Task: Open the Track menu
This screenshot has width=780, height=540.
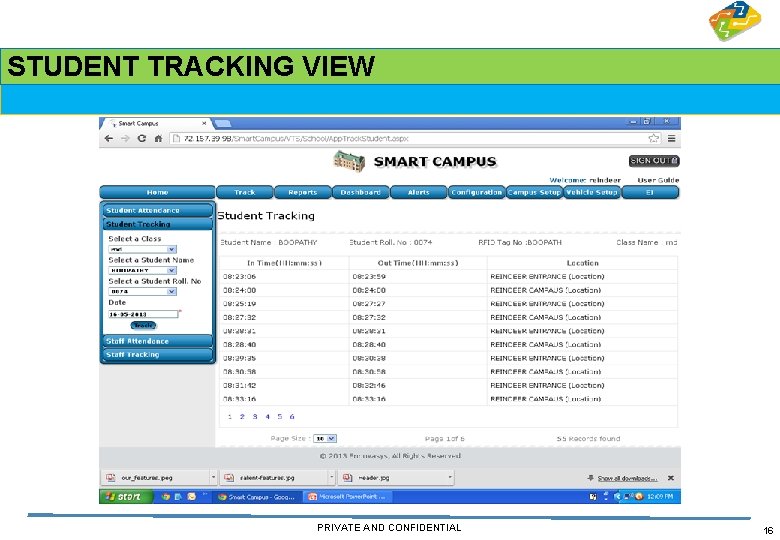Action: click(x=245, y=192)
